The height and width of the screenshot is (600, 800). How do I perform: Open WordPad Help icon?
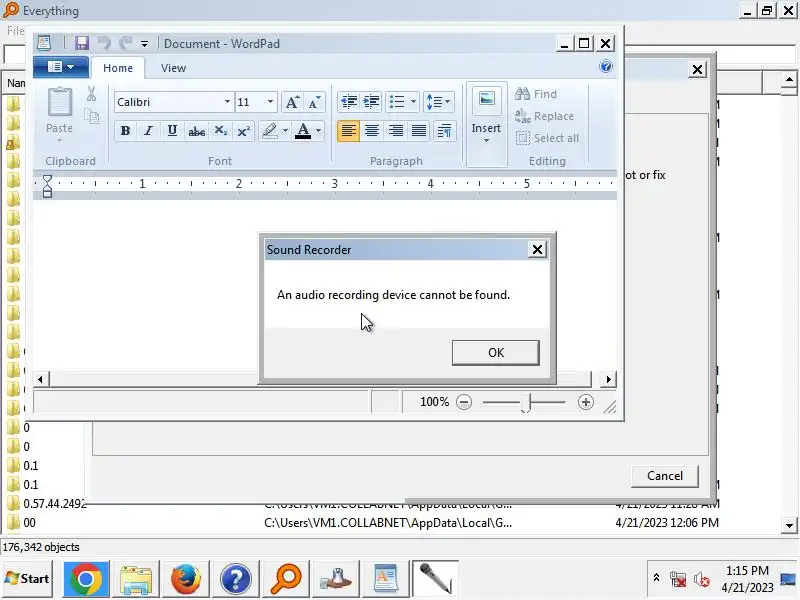coord(606,66)
